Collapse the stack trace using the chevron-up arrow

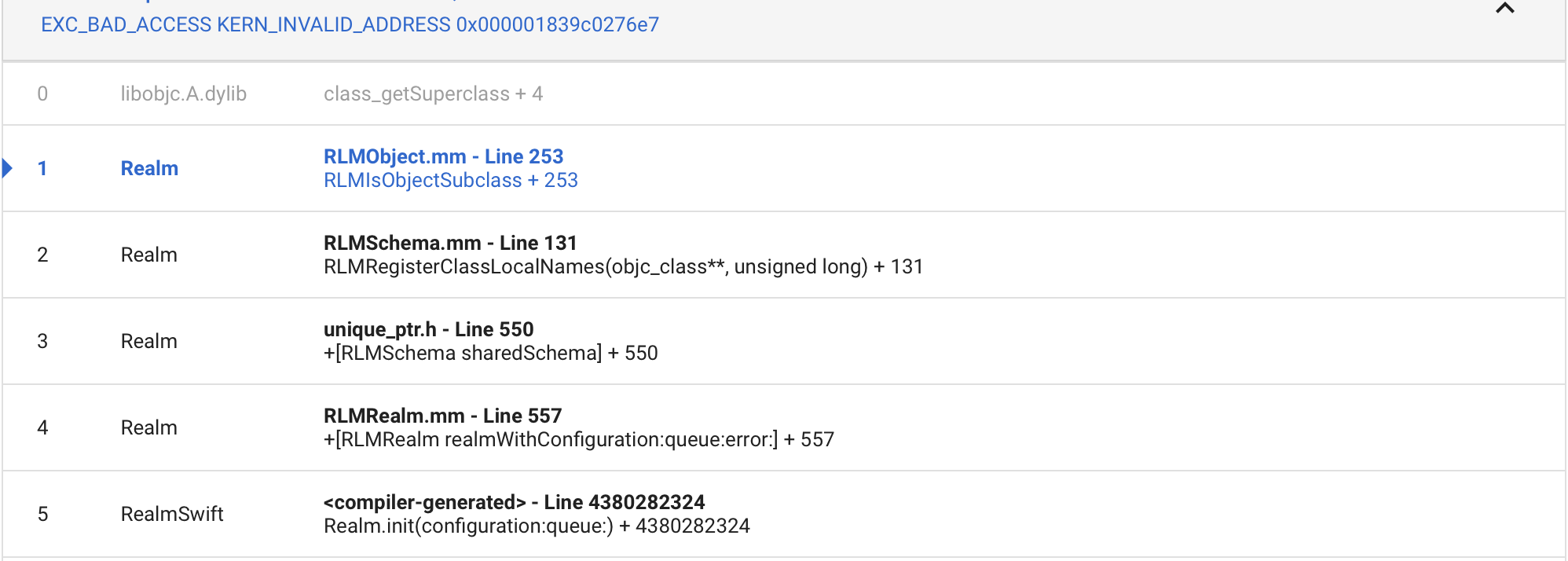pos(1504,9)
